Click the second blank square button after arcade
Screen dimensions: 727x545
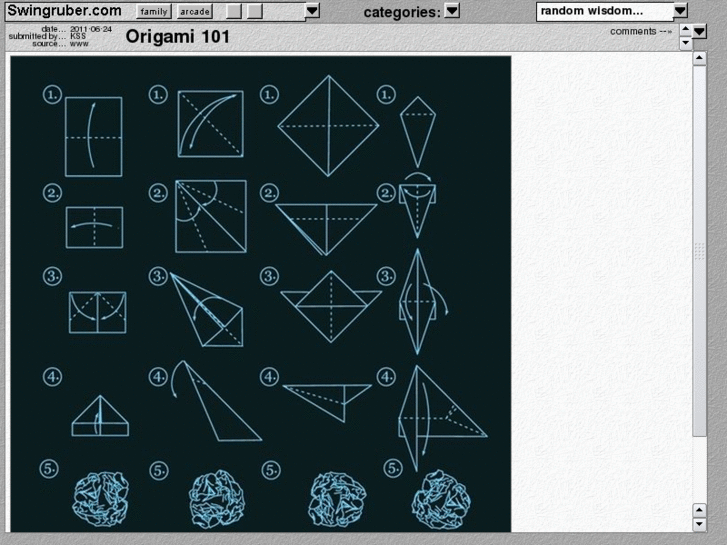point(255,12)
